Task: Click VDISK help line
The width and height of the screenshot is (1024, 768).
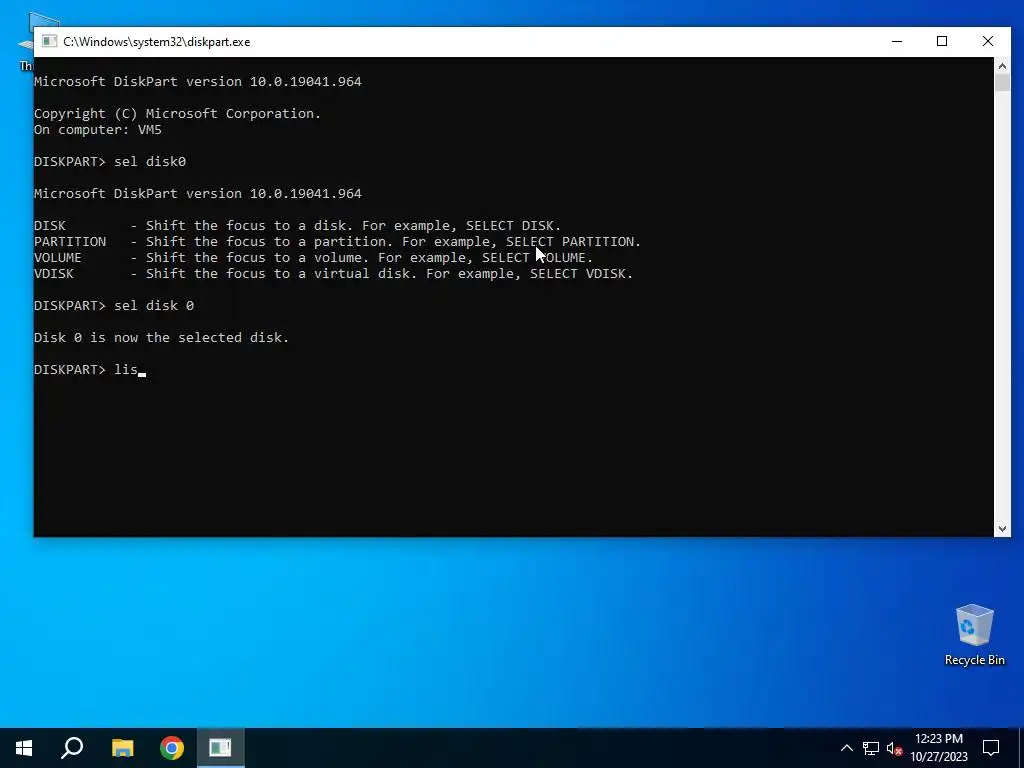Action: click(333, 274)
